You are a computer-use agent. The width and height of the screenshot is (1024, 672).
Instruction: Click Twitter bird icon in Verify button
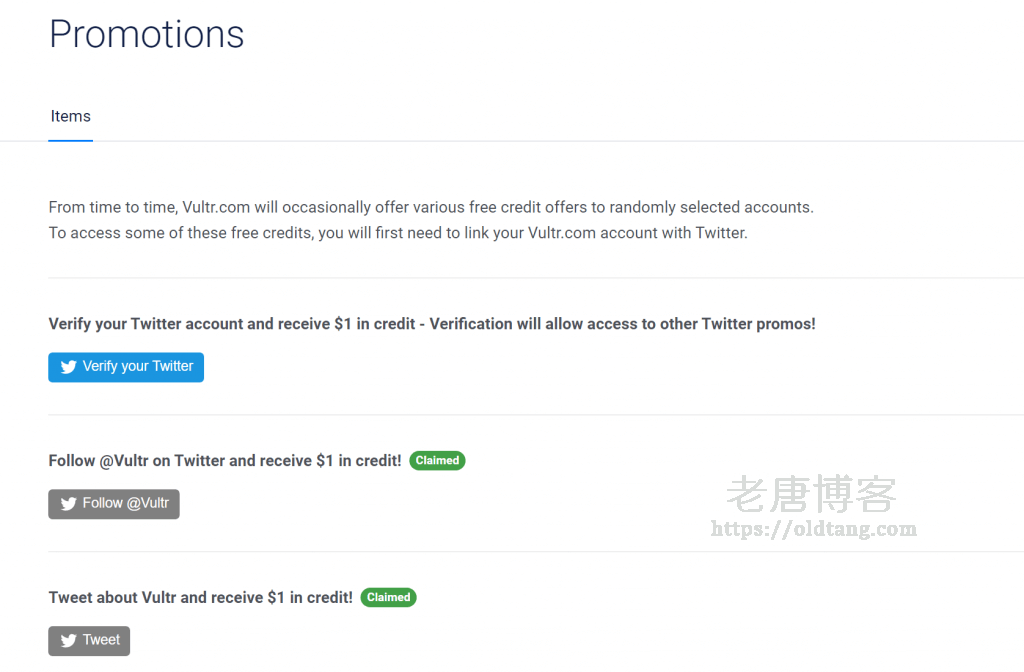(x=69, y=367)
